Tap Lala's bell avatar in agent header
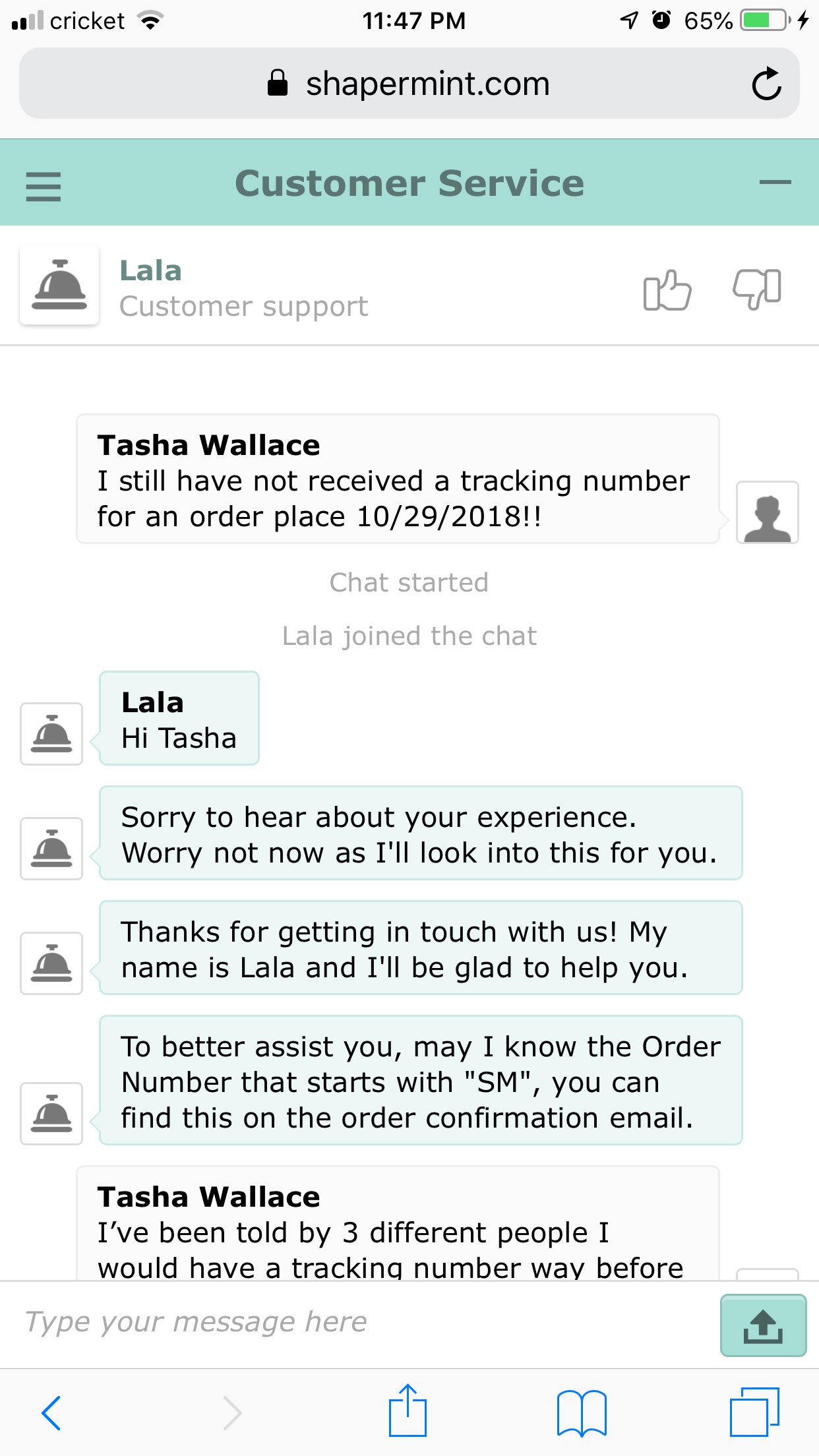Screen dimensions: 819x1456 tap(59, 285)
